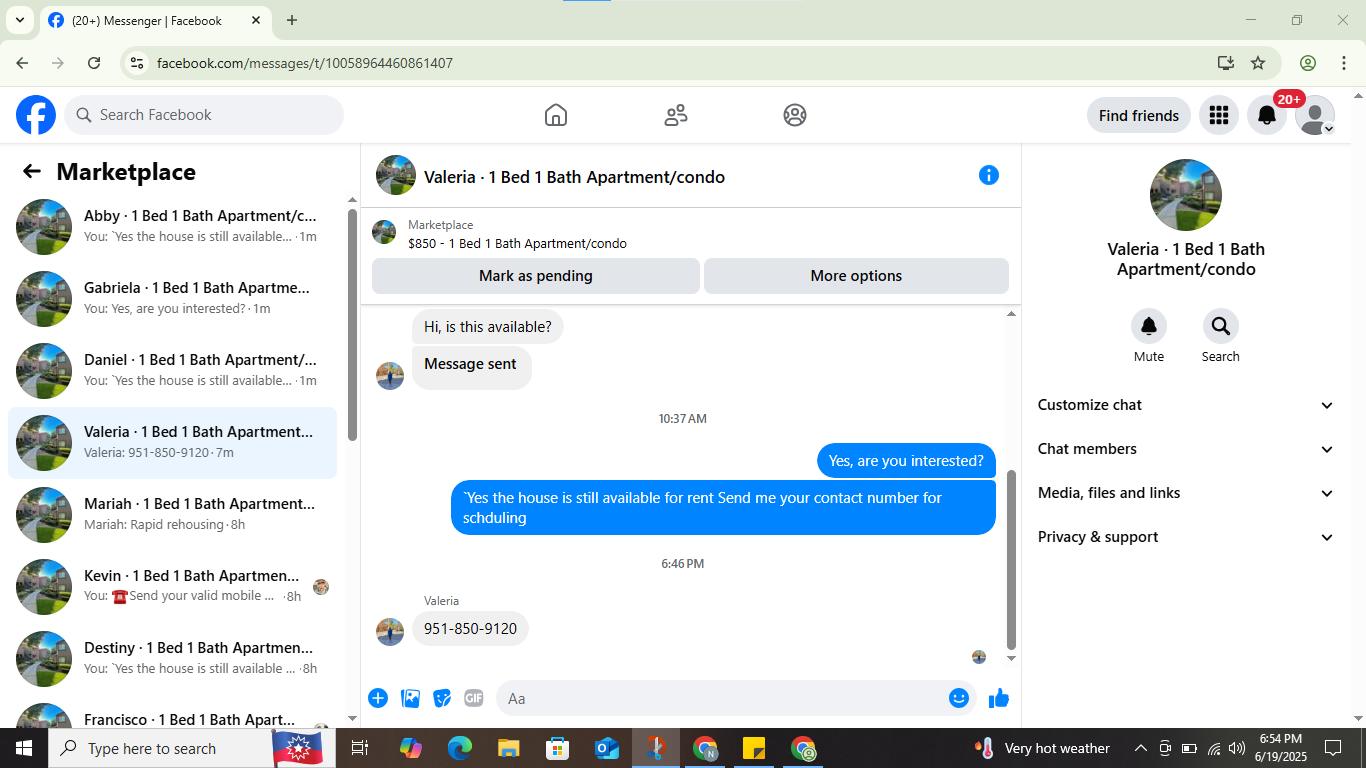Open the Windows Start menu
The height and width of the screenshot is (768, 1366).
(24, 748)
